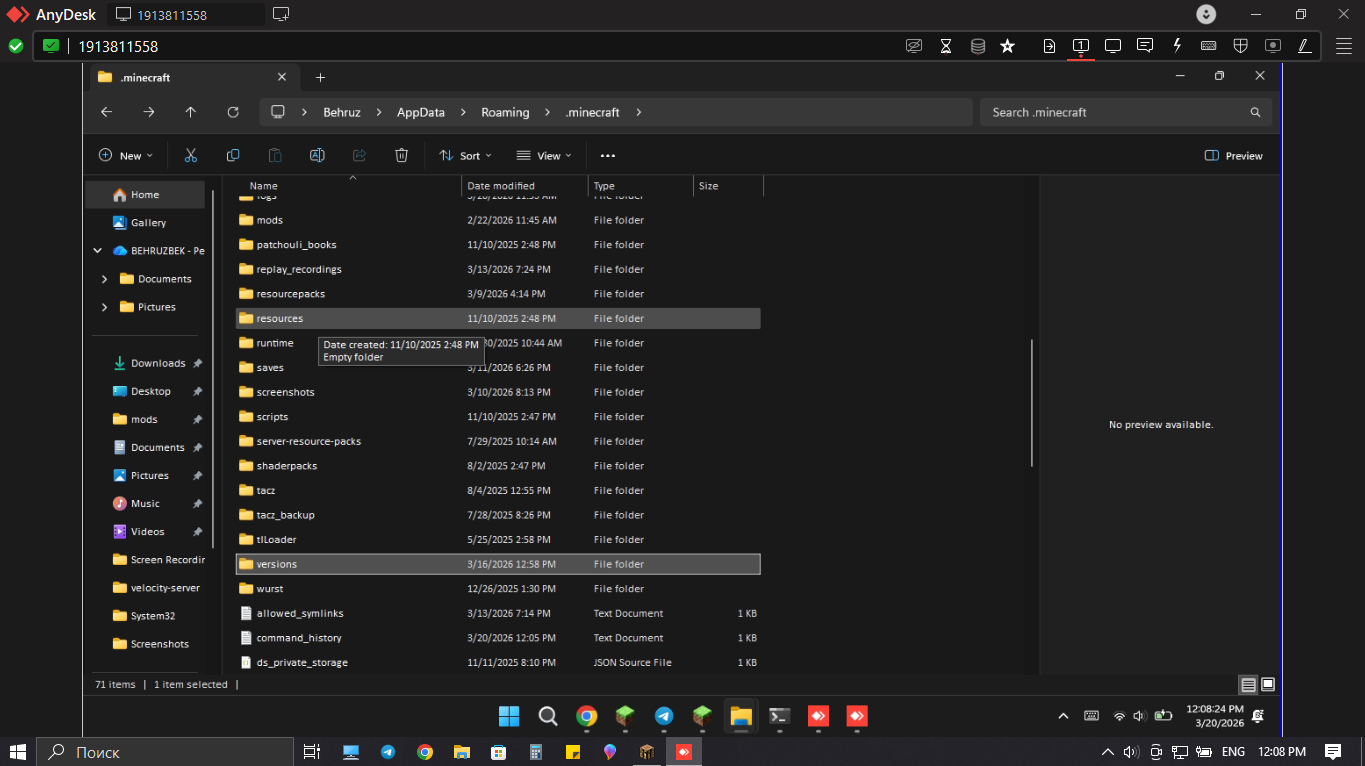Click the Cut scissors icon in toolbar
The image size is (1365, 766).
(x=190, y=155)
